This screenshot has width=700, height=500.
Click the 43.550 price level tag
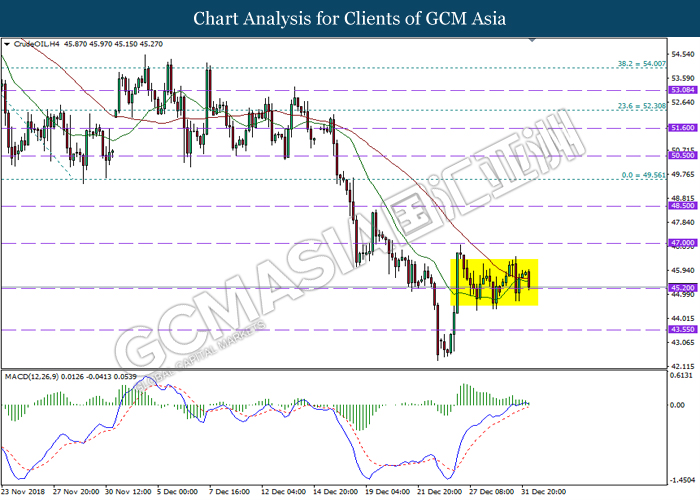point(683,329)
